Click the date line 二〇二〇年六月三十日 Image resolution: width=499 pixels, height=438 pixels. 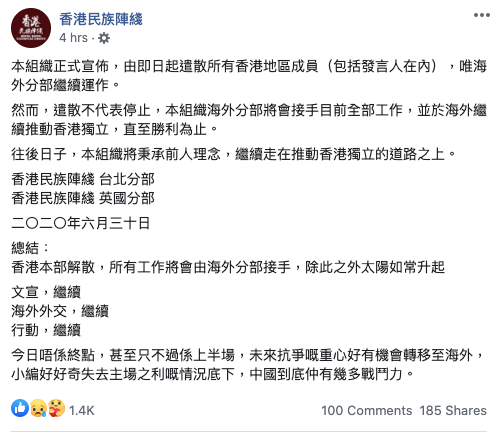point(80,223)
